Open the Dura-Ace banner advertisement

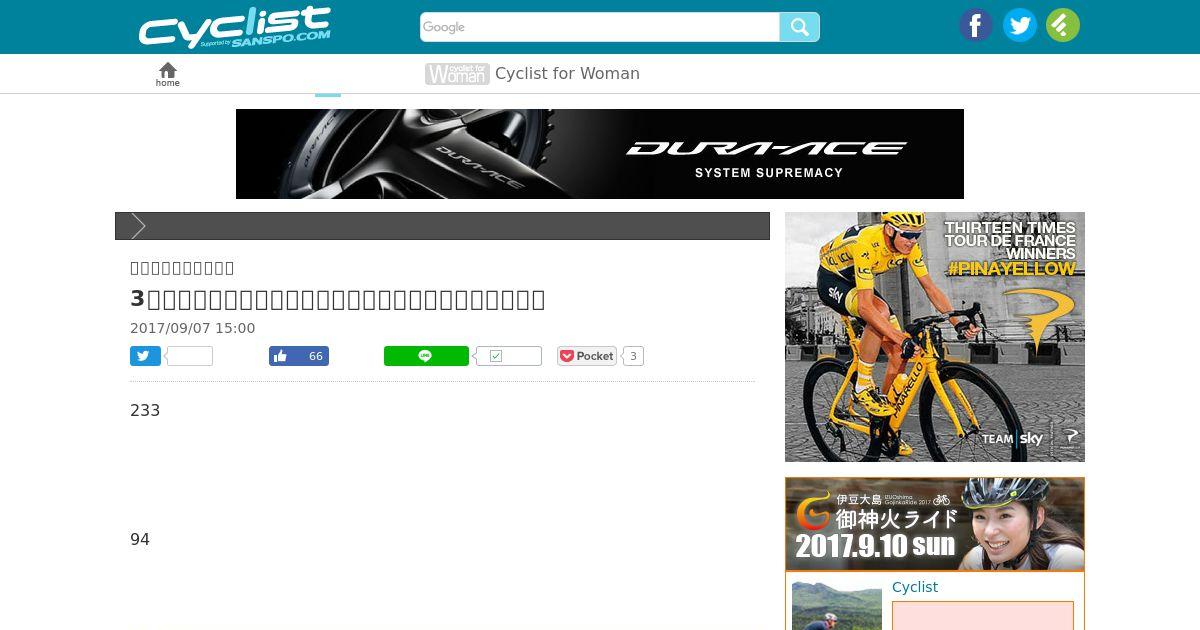coord(600,154)
